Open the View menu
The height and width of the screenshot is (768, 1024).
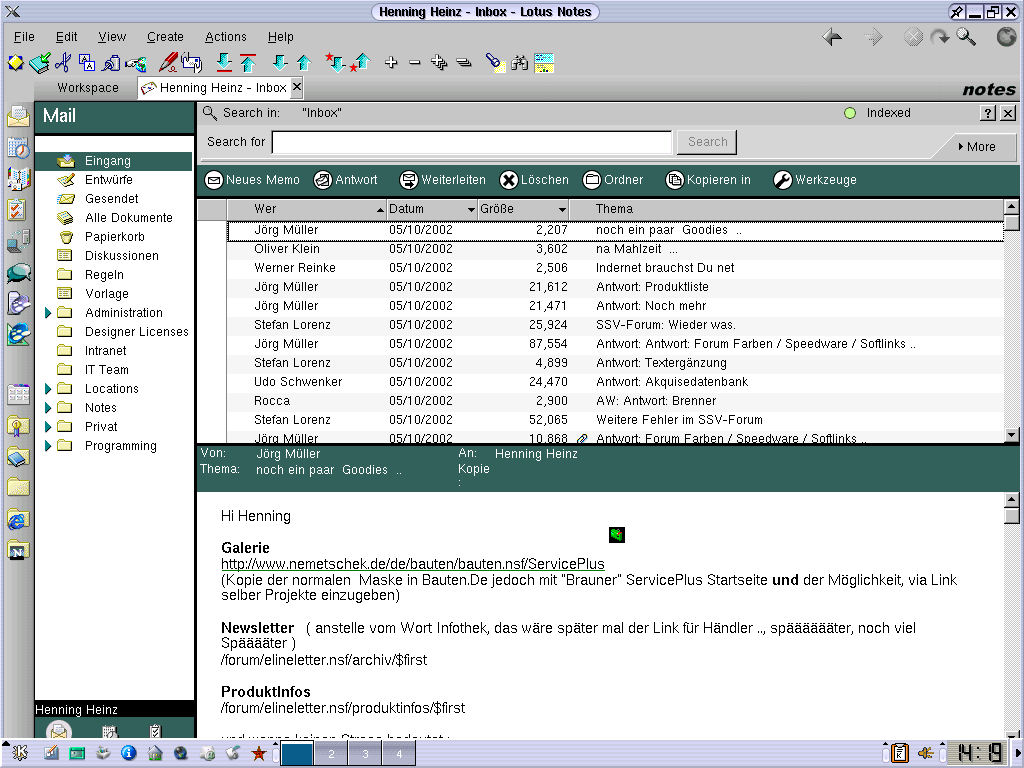pyautogui.click(x=112, y=37)
